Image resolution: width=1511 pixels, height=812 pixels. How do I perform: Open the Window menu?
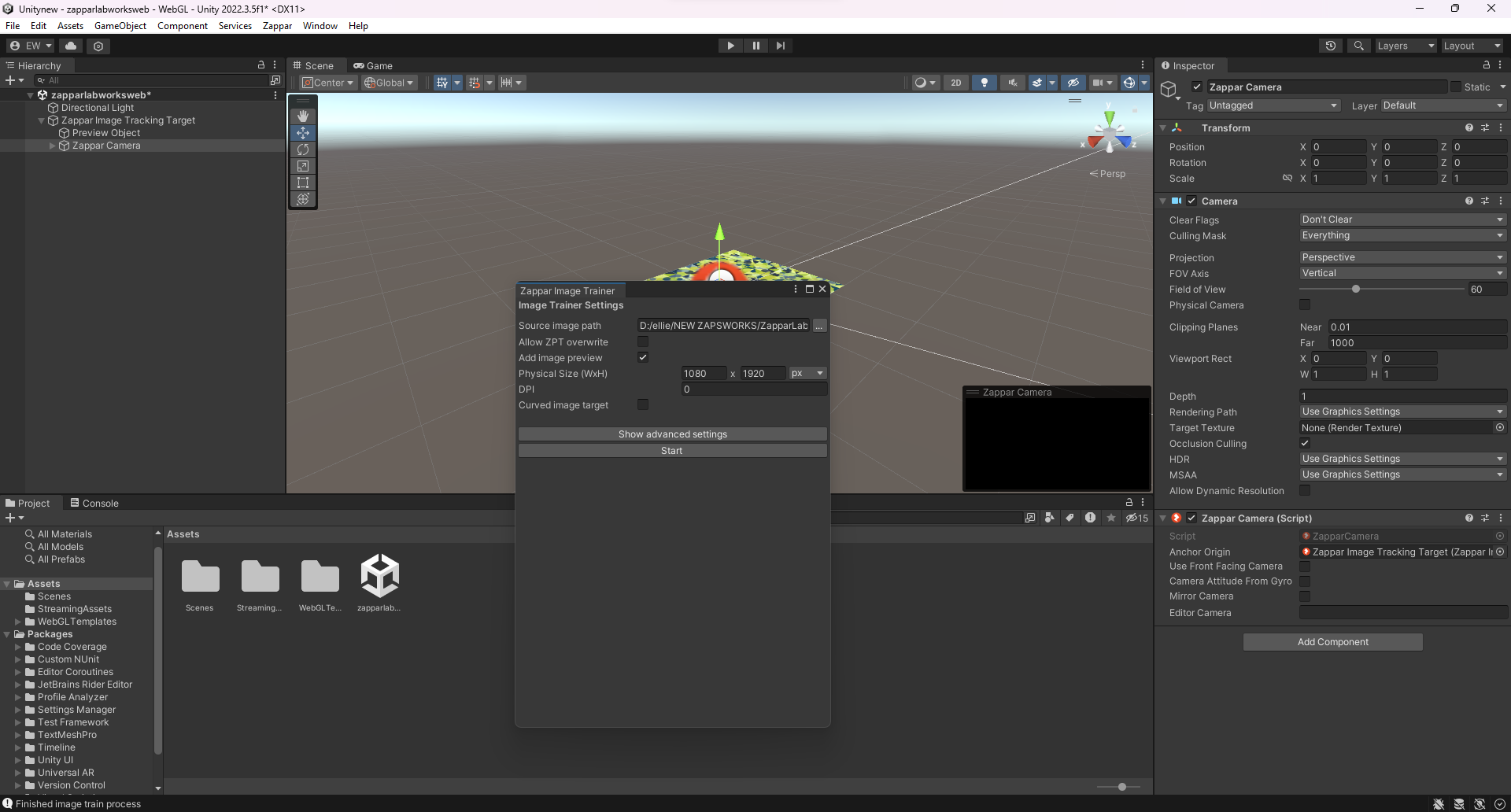320,26
